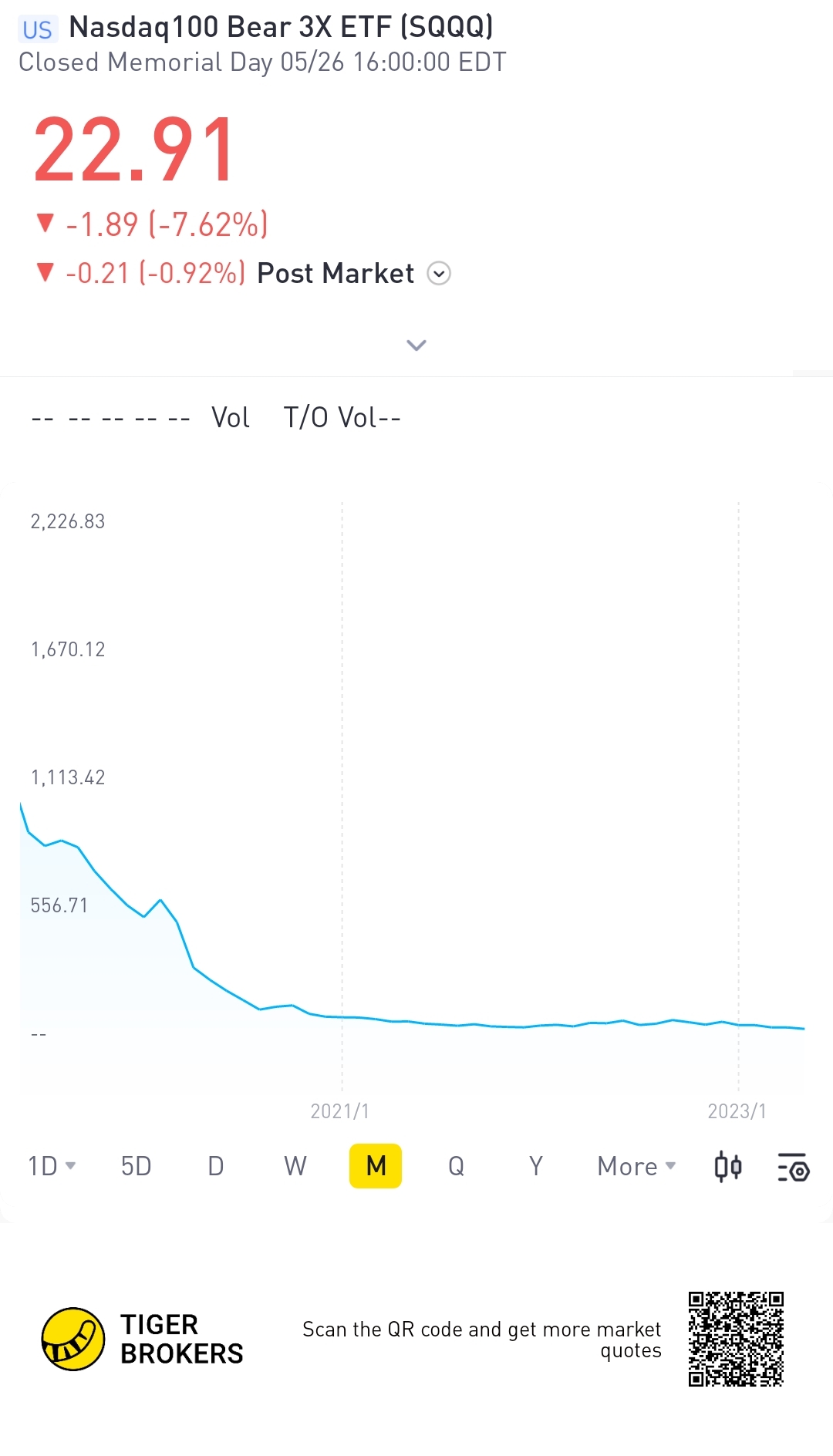833x1456 pixels.
Task: Open the 1D timeframe dropdown
Action: click(52, 1166)
